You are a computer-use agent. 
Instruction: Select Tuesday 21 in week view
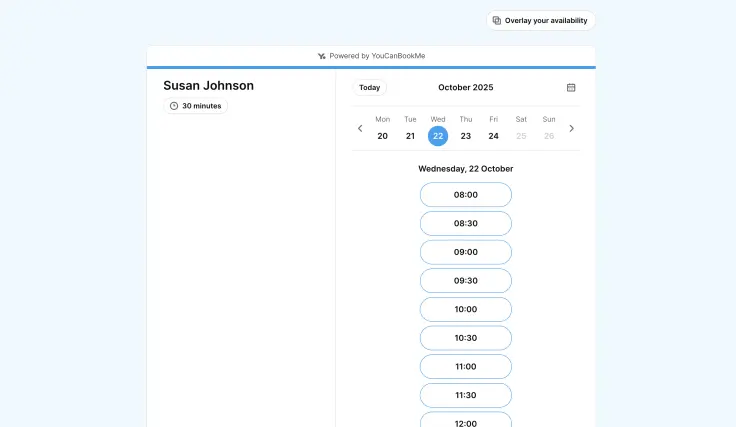point(410,136)
